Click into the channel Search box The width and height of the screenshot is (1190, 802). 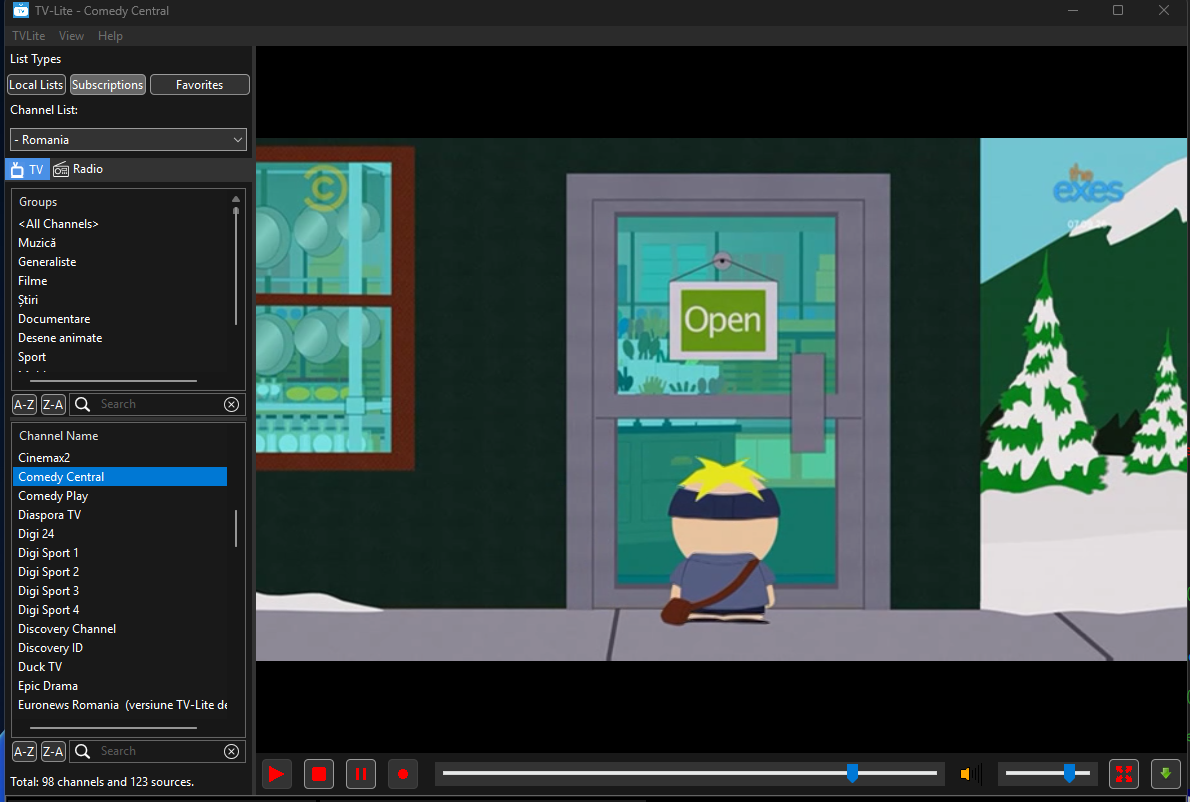[x=158, y=751]
